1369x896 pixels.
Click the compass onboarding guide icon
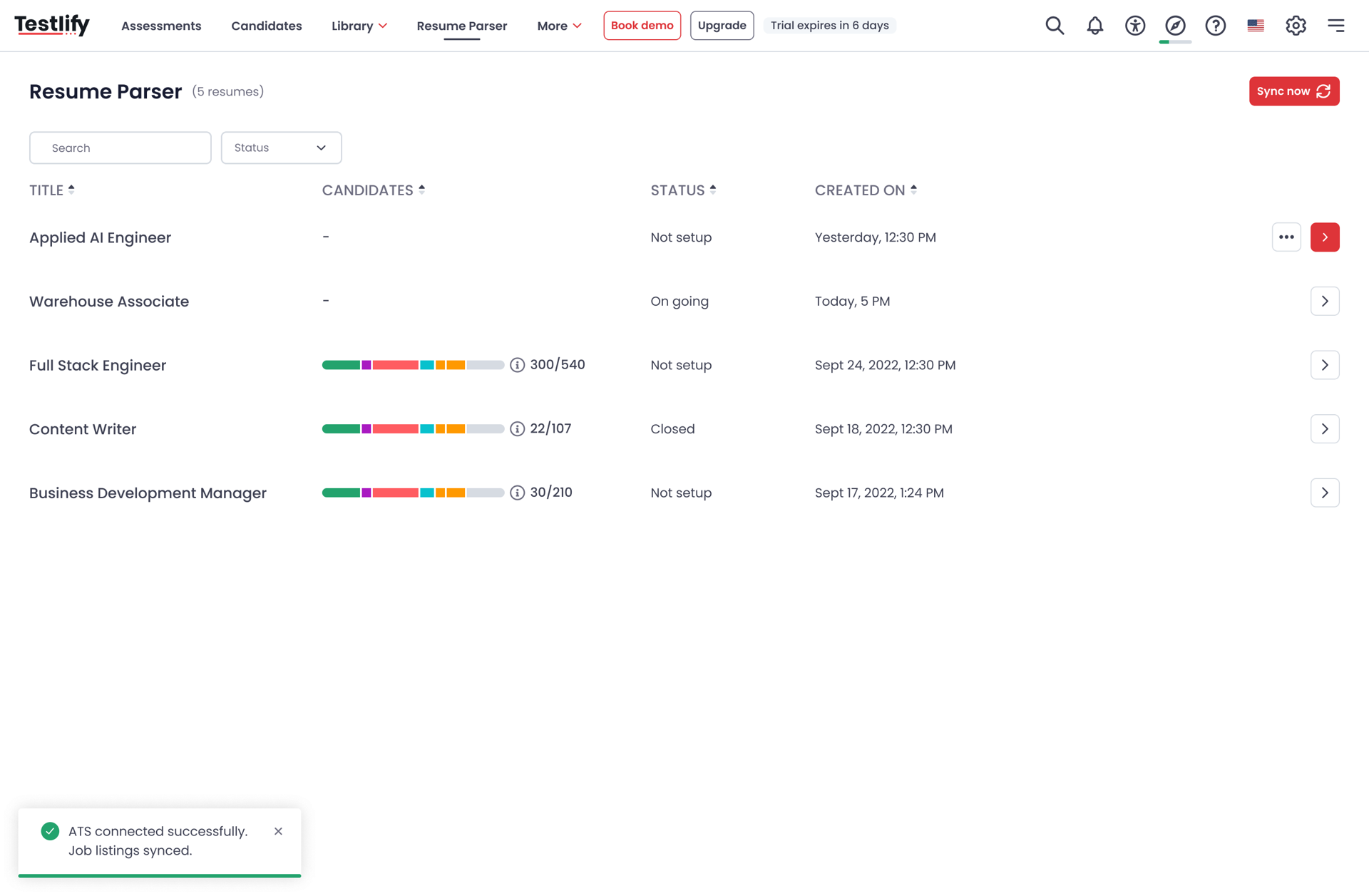tap(1174, 26)
